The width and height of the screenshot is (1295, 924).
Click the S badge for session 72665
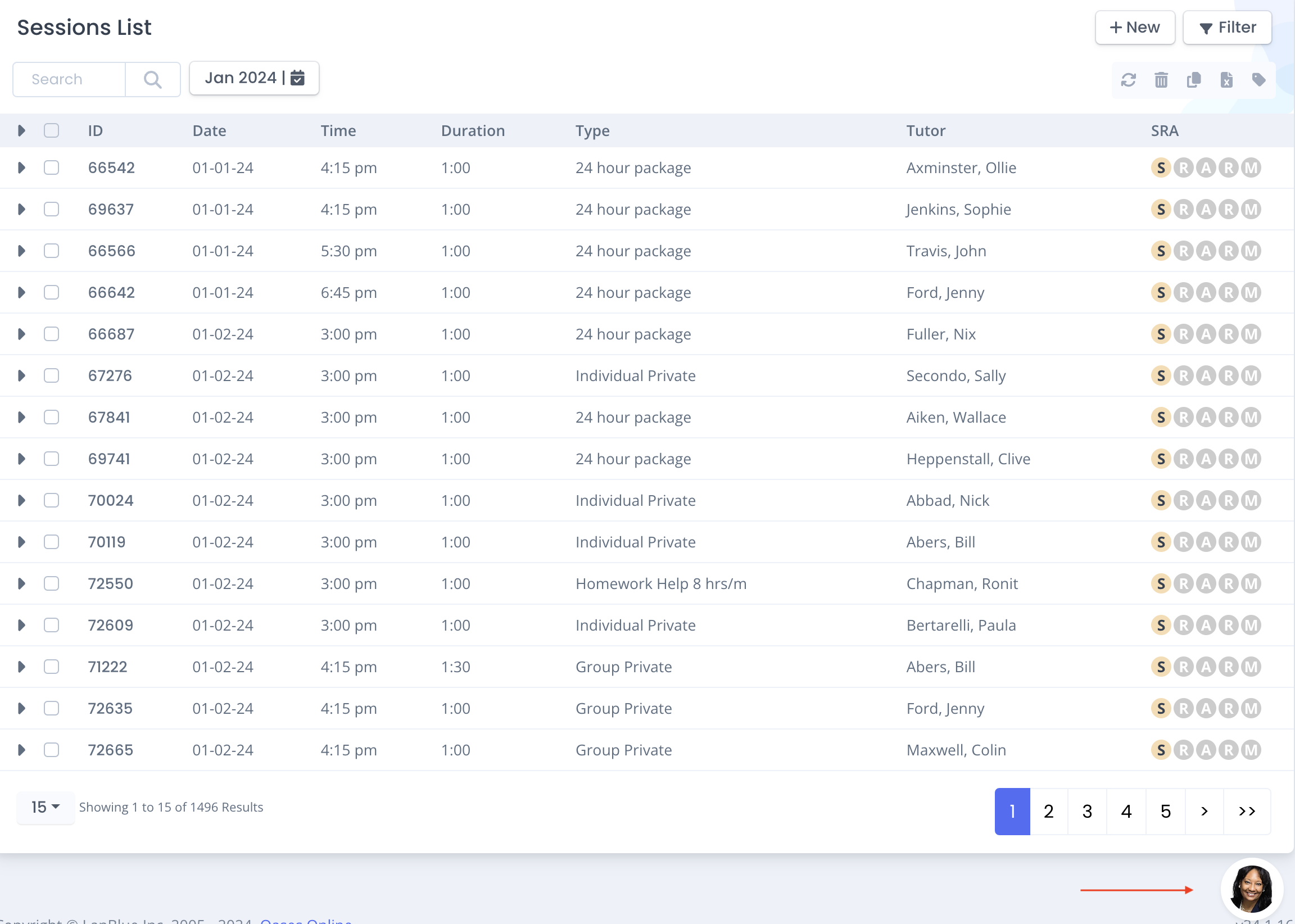tap(1161, 749)
